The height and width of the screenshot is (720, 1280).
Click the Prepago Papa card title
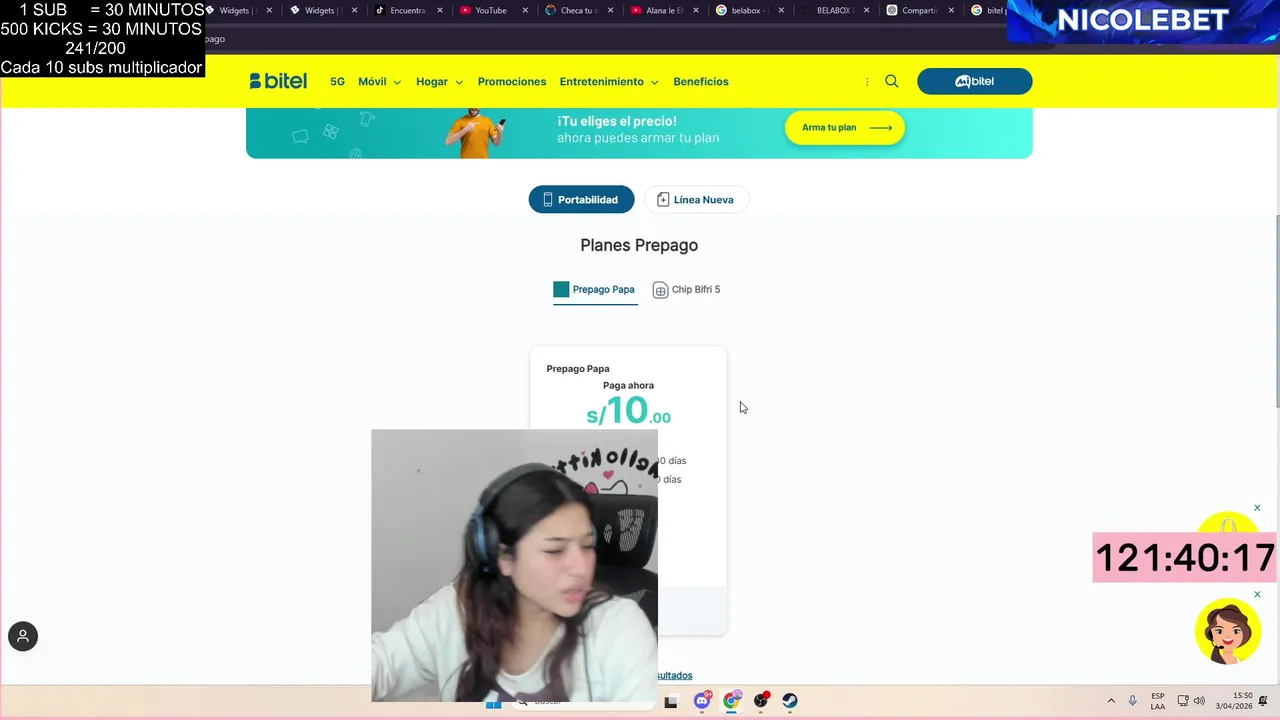(x=578, y=369)
